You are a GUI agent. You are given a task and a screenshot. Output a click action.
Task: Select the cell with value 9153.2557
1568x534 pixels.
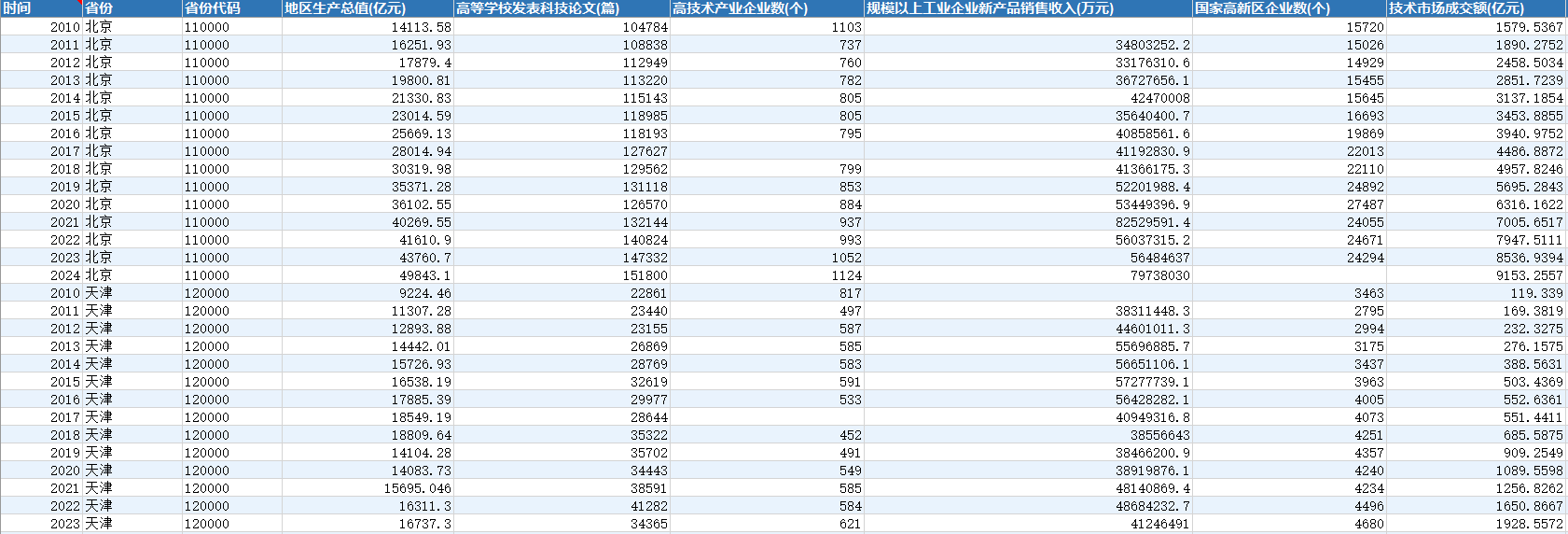point(1477,275)
